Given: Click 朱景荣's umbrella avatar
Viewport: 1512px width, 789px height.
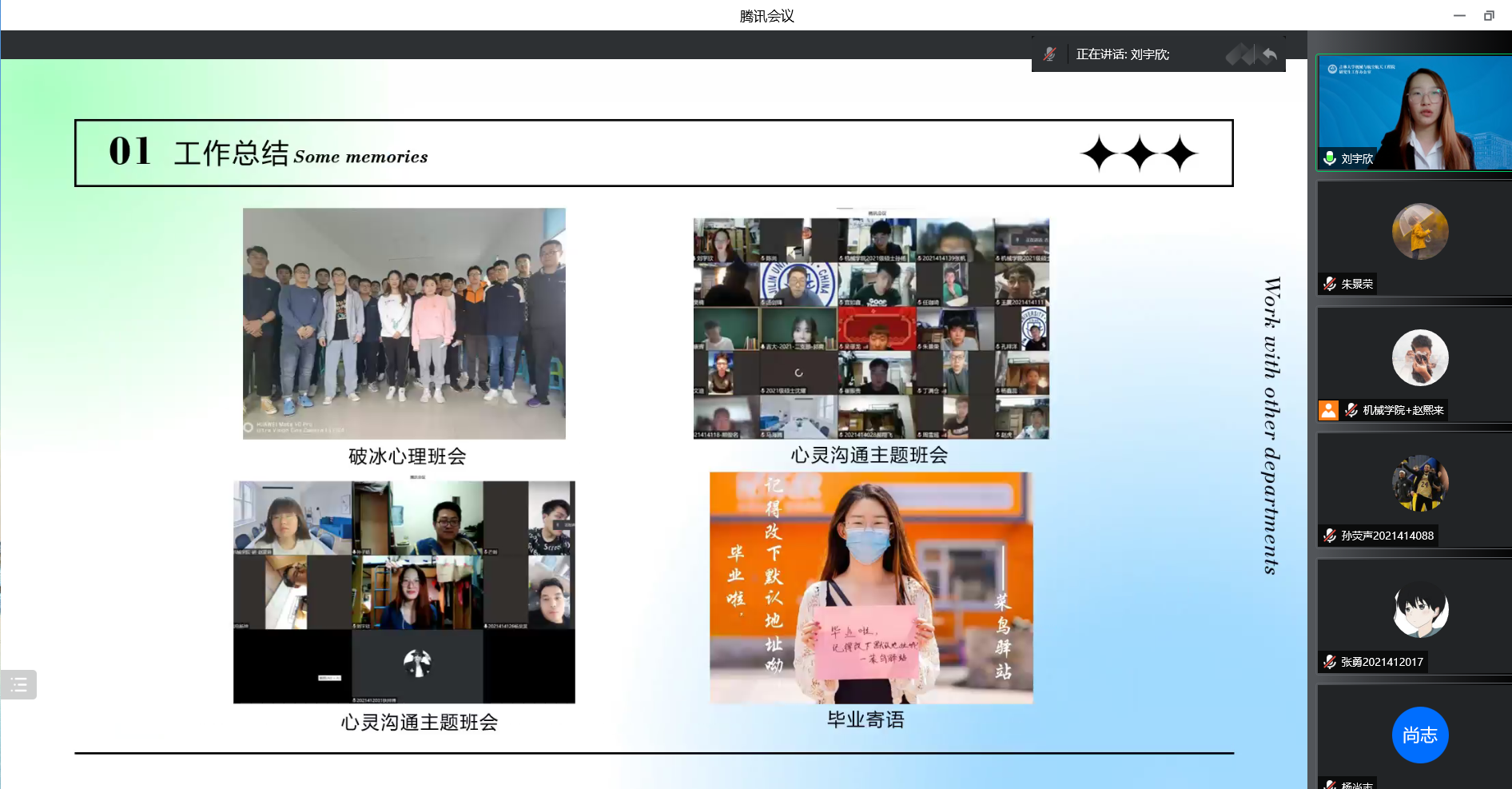Looking at the screenshot, I should click(1419, 232).
